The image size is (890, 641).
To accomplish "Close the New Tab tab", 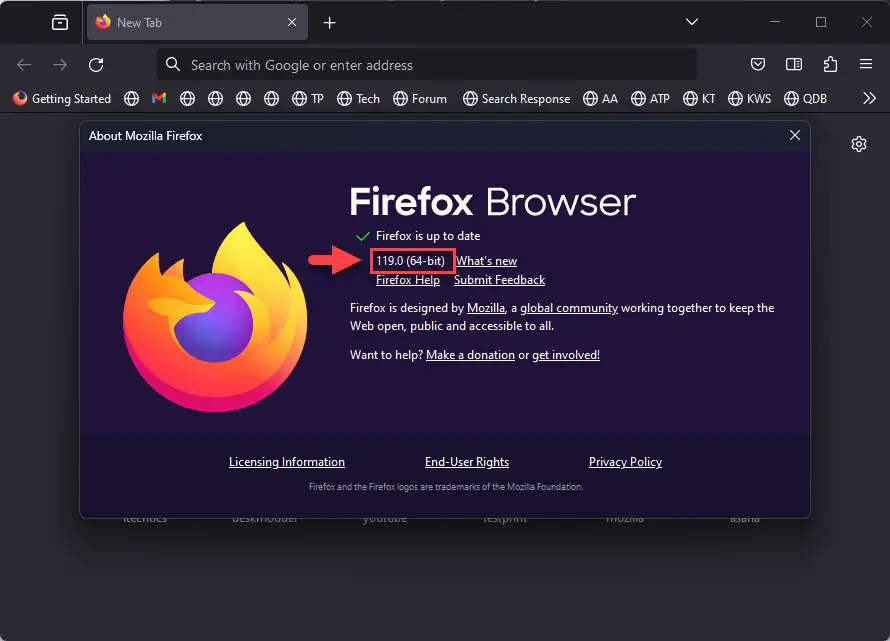I will (292, 22).
